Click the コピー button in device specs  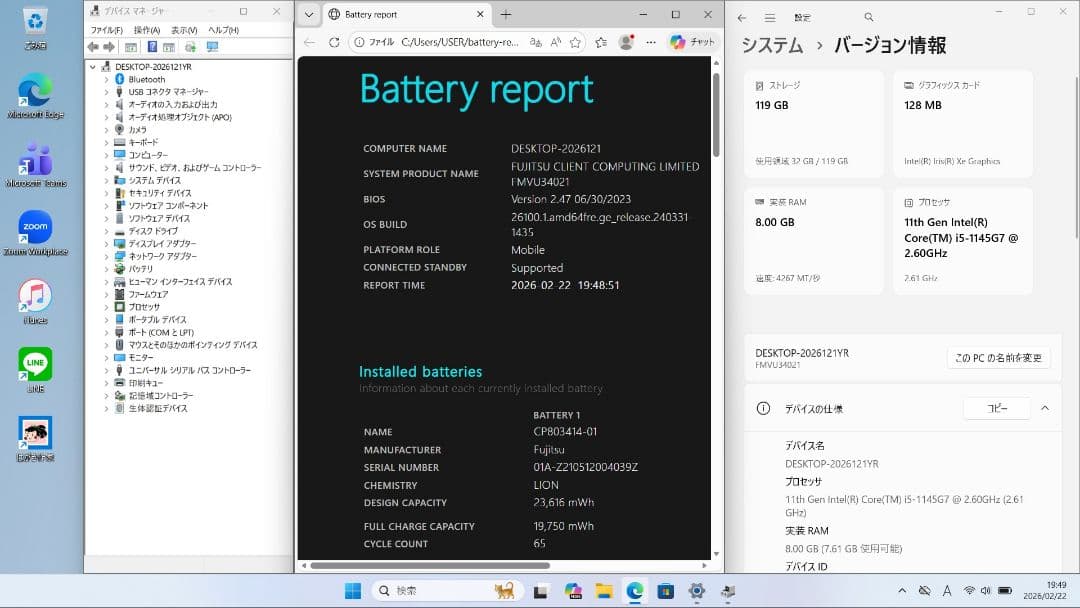(x=996, y=407)
